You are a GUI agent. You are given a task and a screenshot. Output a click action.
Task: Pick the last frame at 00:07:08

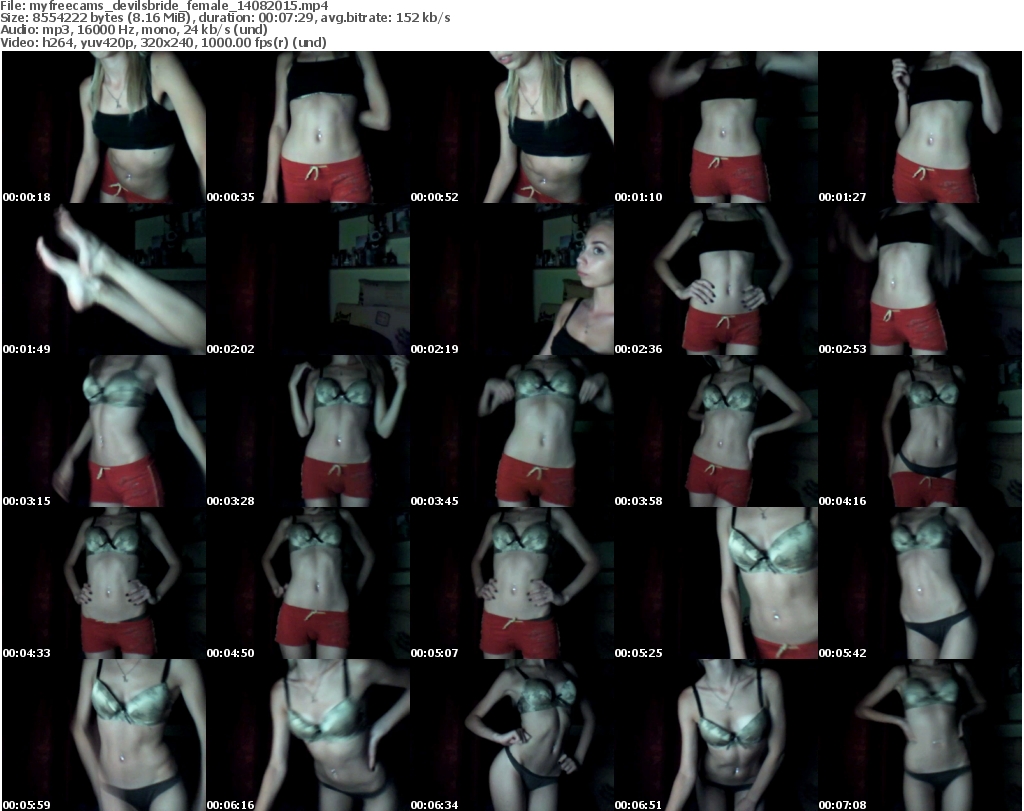[920, 735]
